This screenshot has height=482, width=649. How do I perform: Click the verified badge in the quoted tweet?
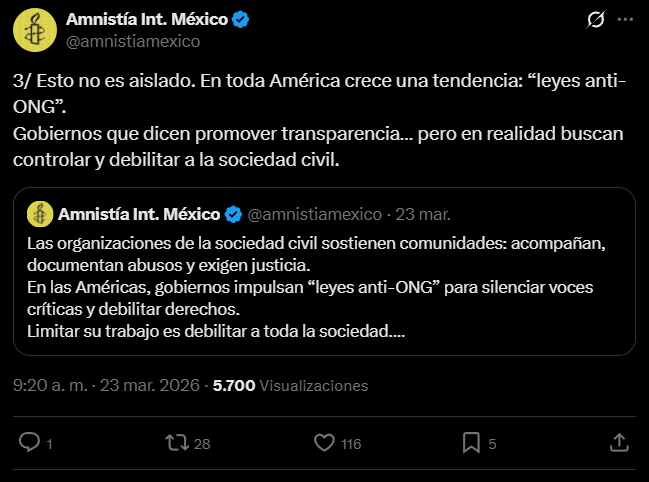pyautogui.click(x=233, y=214)
